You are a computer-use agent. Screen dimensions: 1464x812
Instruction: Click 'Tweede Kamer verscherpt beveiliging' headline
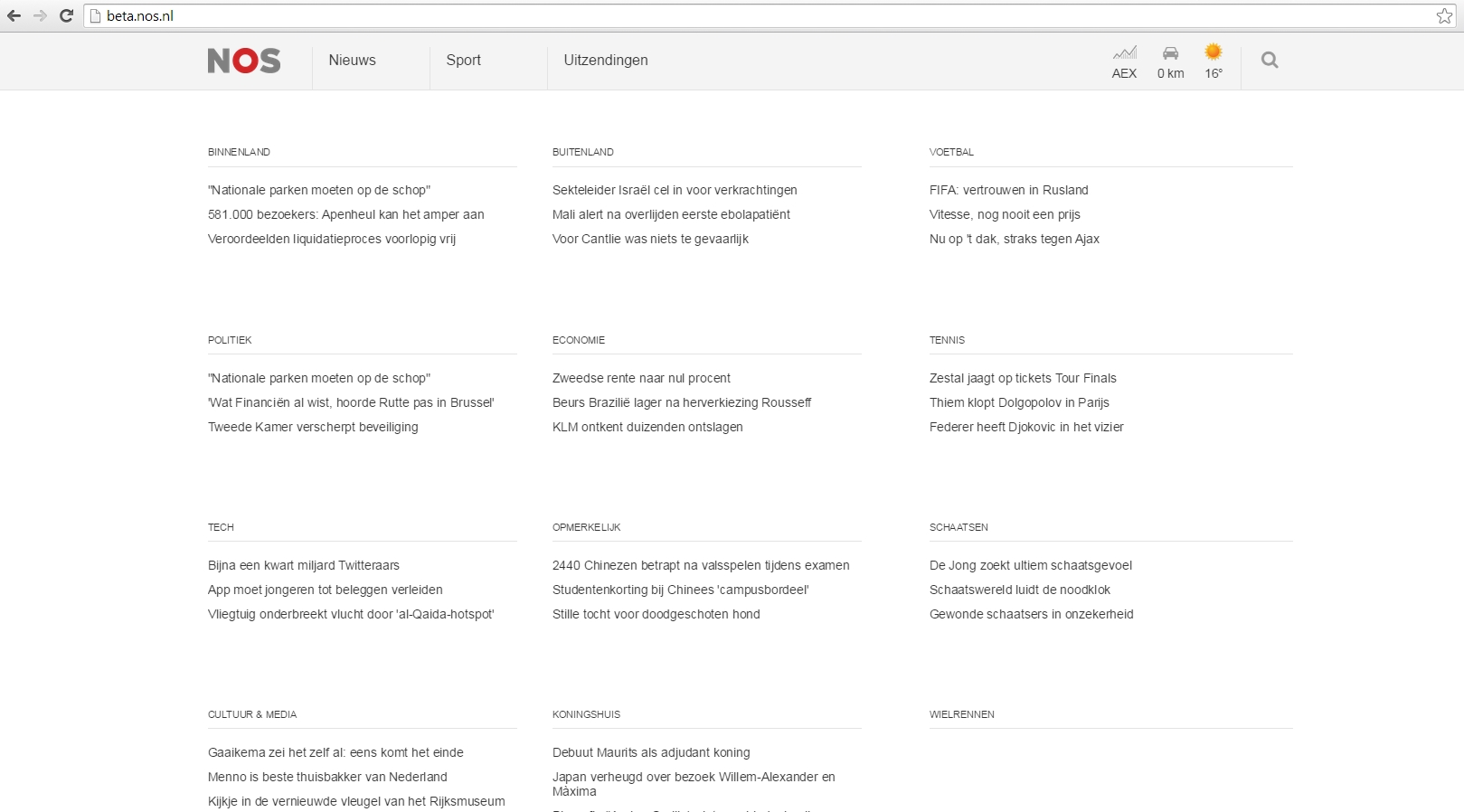point(313,427)
